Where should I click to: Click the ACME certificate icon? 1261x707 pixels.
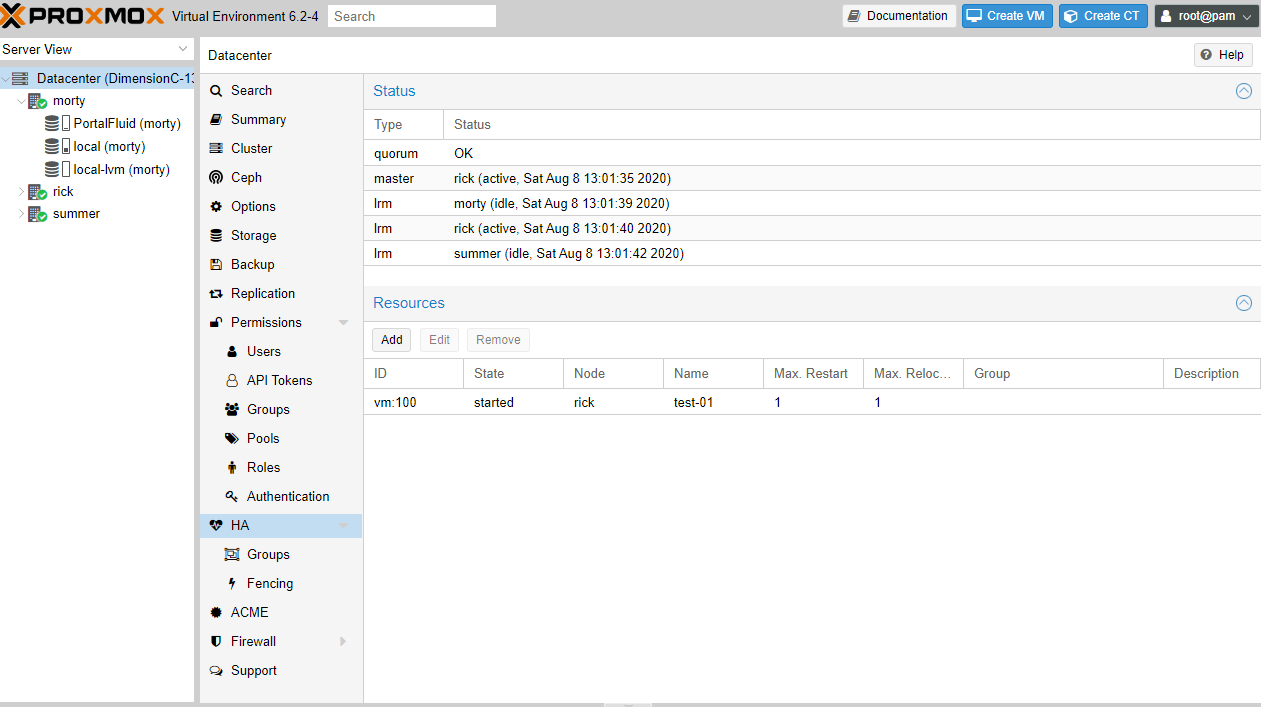coord(216,612)
